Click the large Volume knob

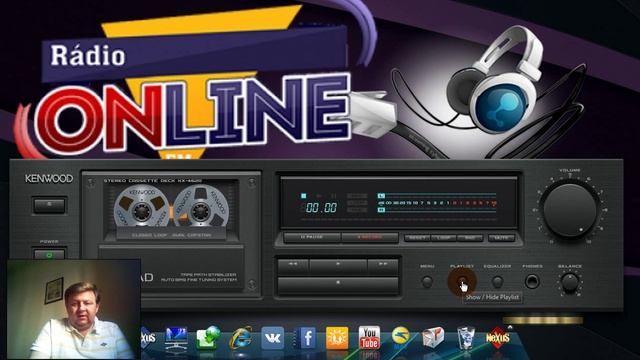tap(570, 211)
